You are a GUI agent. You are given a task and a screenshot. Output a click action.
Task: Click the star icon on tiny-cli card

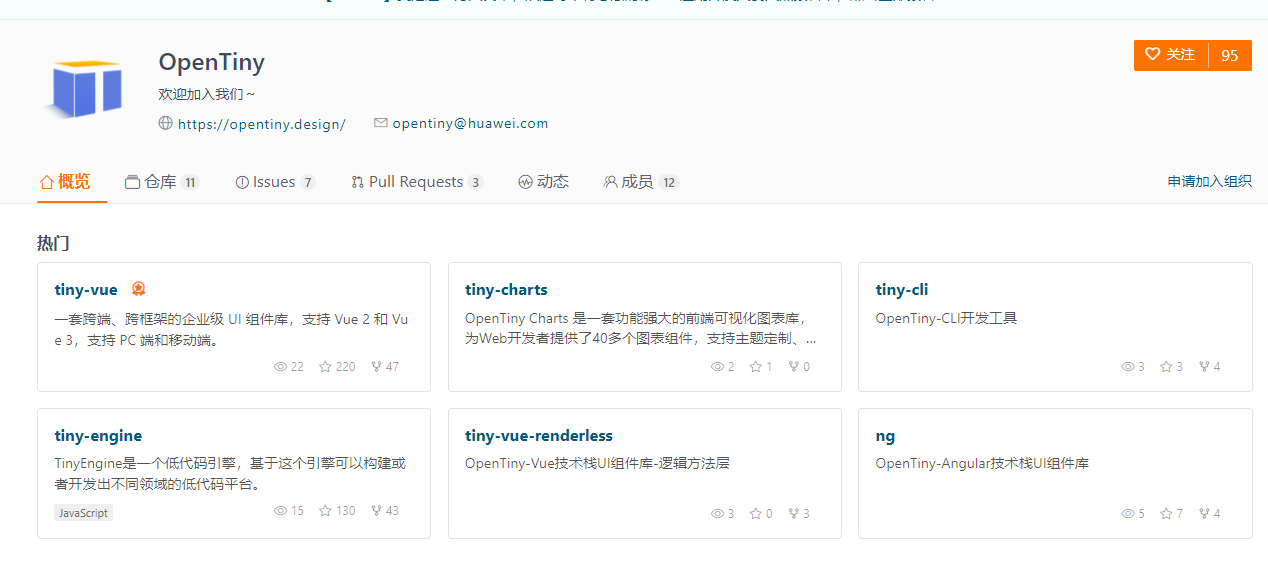[x=1166, y=367]
